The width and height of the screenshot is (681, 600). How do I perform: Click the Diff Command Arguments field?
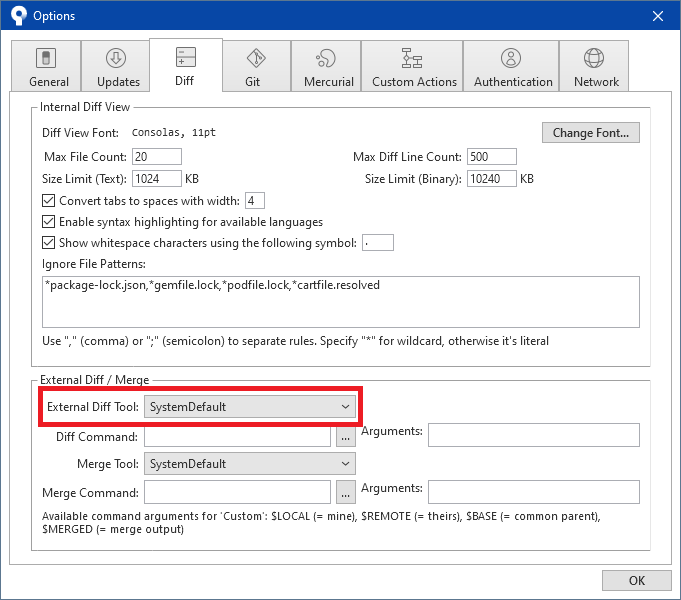point(534,435)
